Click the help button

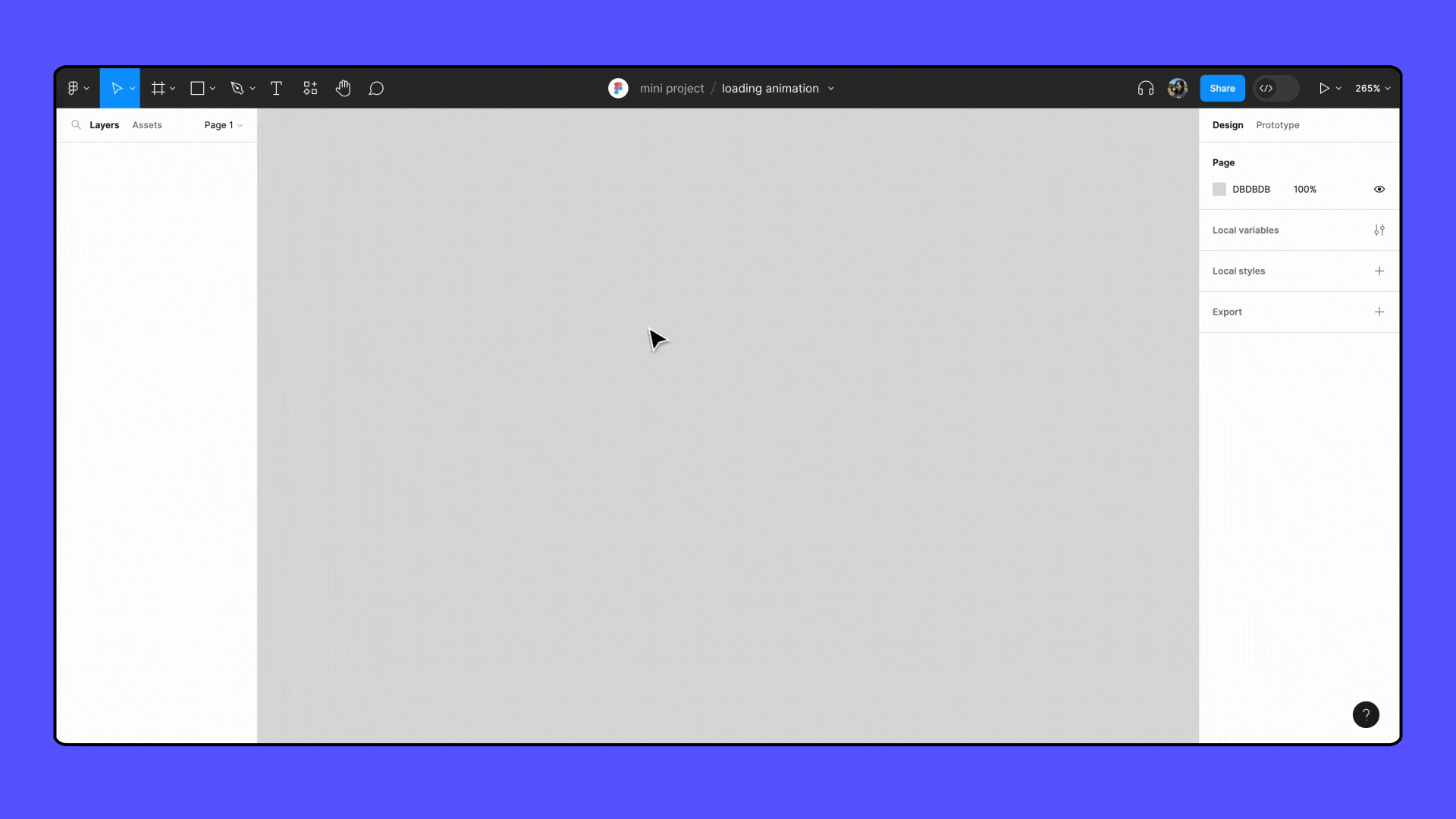(1366, 713)
